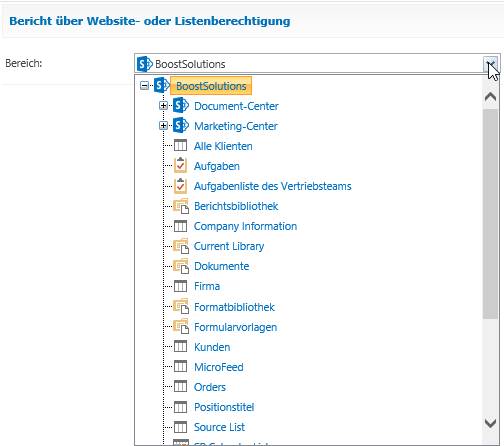Click the task clipboard icon beside Aufgaben
Viewport: 504px width, 446px height.
point(180,165)
